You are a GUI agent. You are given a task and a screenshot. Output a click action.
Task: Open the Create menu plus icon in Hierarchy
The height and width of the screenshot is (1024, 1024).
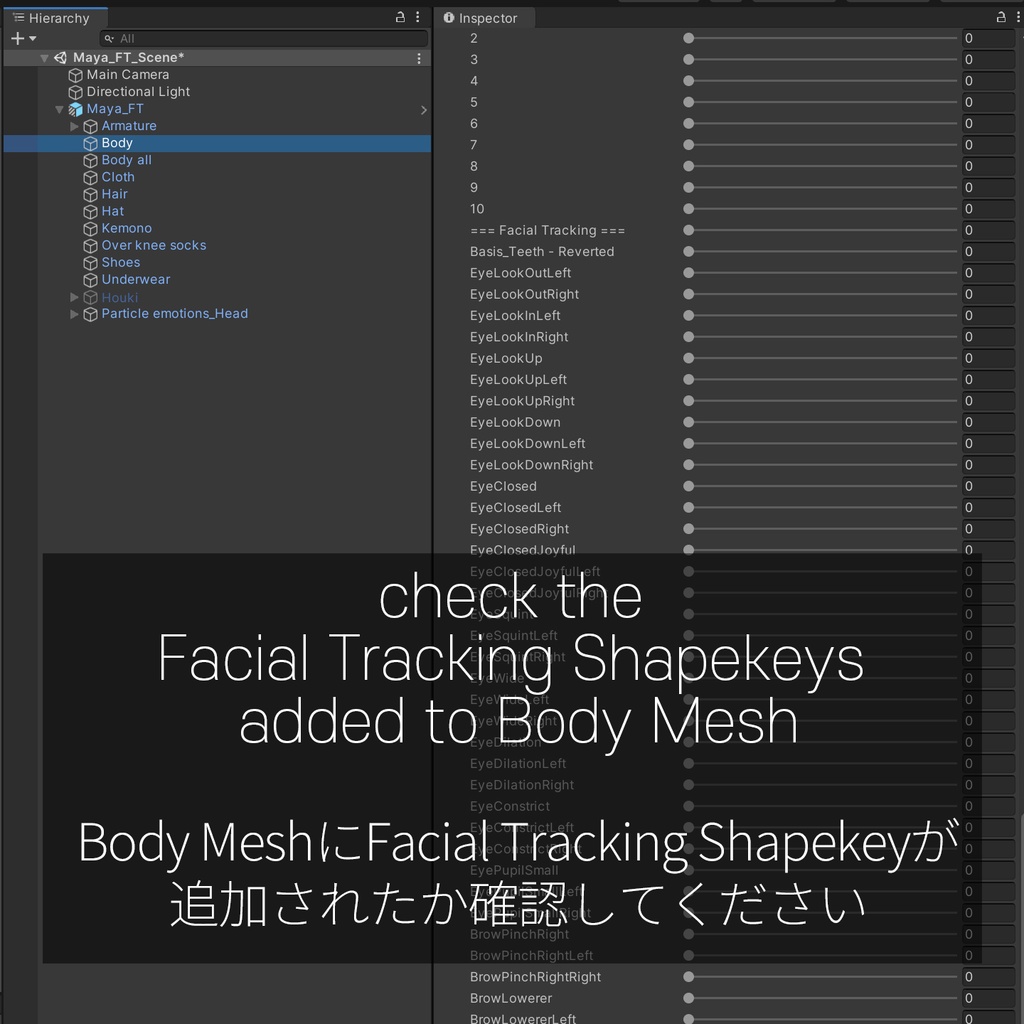pyautogui.click(x=15, y=38)
